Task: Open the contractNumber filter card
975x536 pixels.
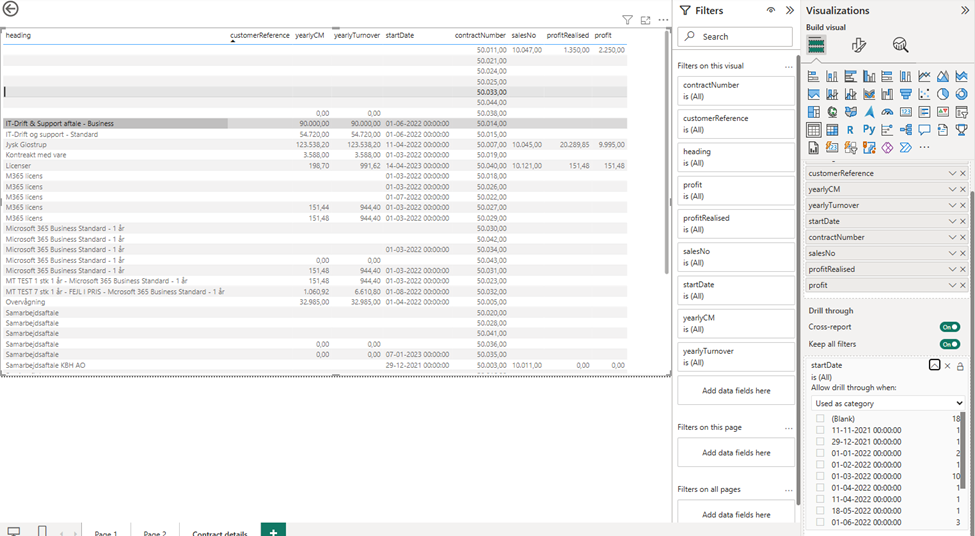Action: [736, 91]
